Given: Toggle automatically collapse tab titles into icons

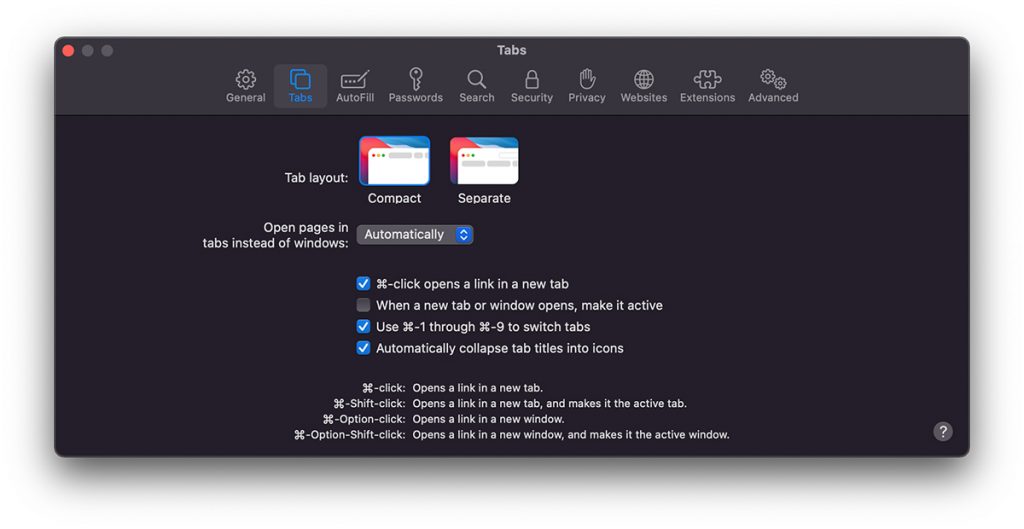Looking at the screenshot, I should (x=364, y=348).
